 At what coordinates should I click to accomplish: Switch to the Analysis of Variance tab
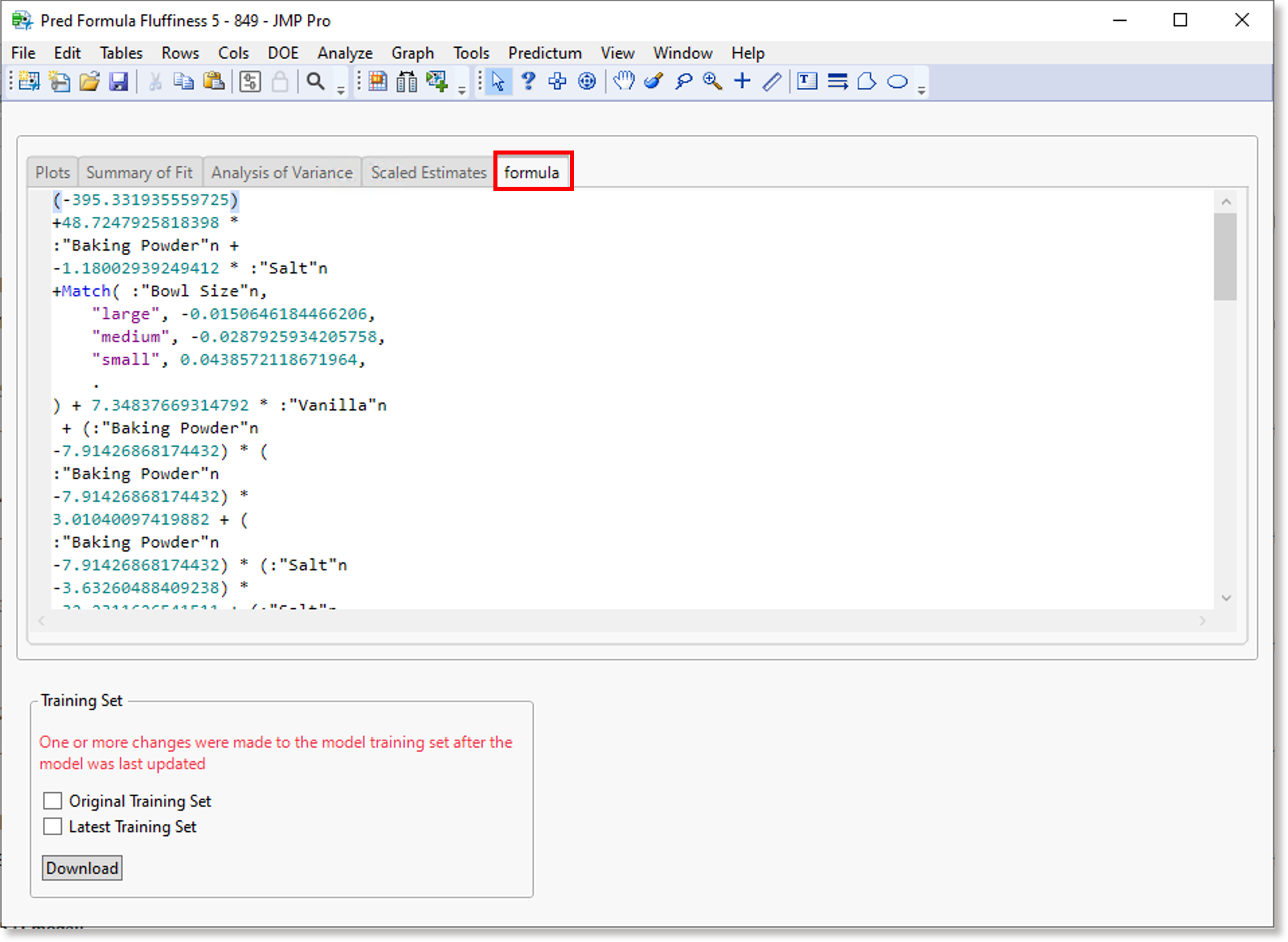pyautogui.click(x=282, y=173)
